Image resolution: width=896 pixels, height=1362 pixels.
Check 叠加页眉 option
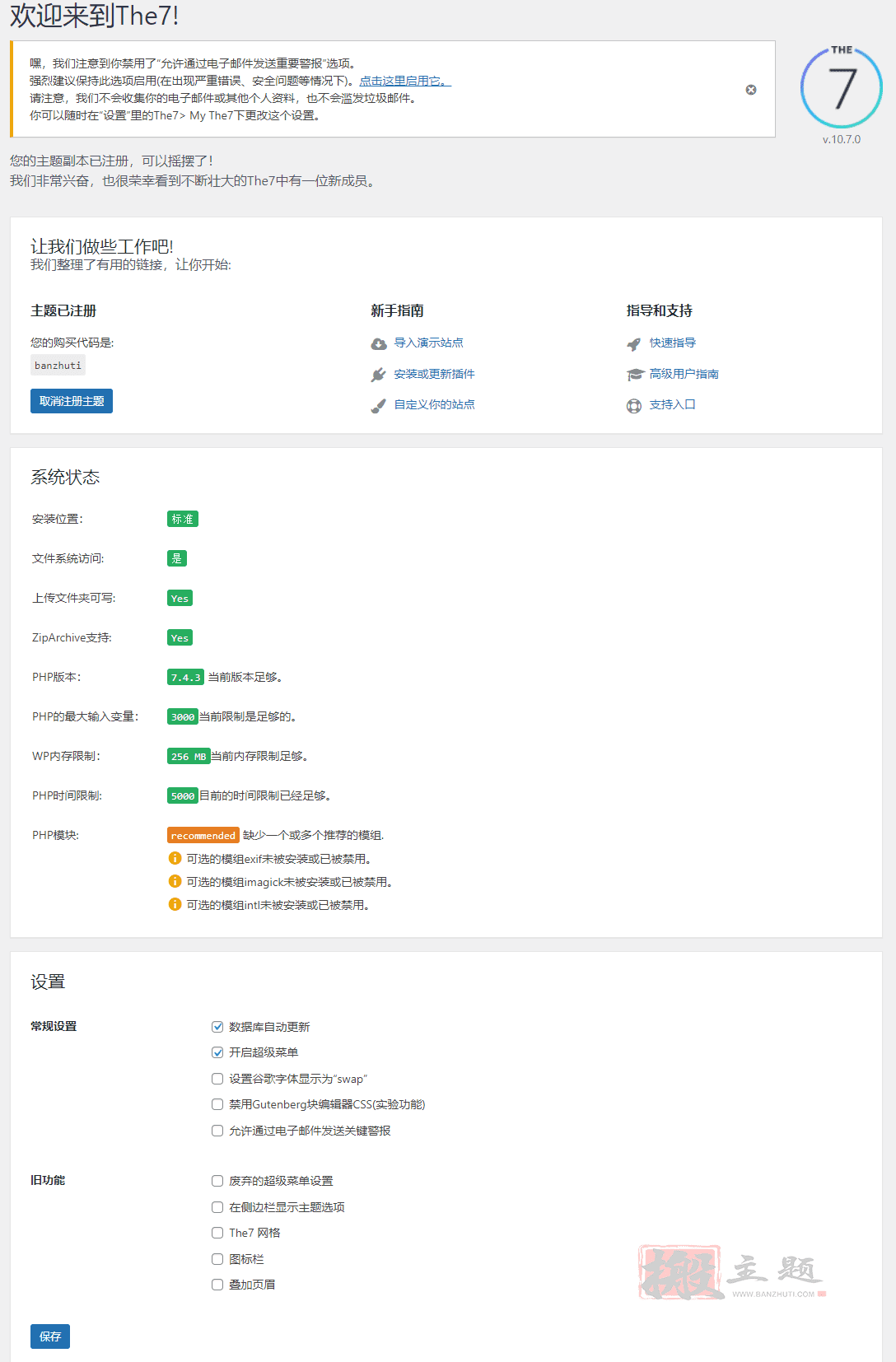click(217, 1285)
